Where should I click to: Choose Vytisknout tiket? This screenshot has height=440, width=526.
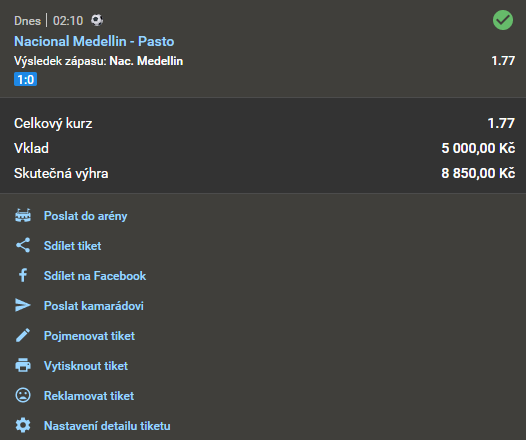(86, 366)
